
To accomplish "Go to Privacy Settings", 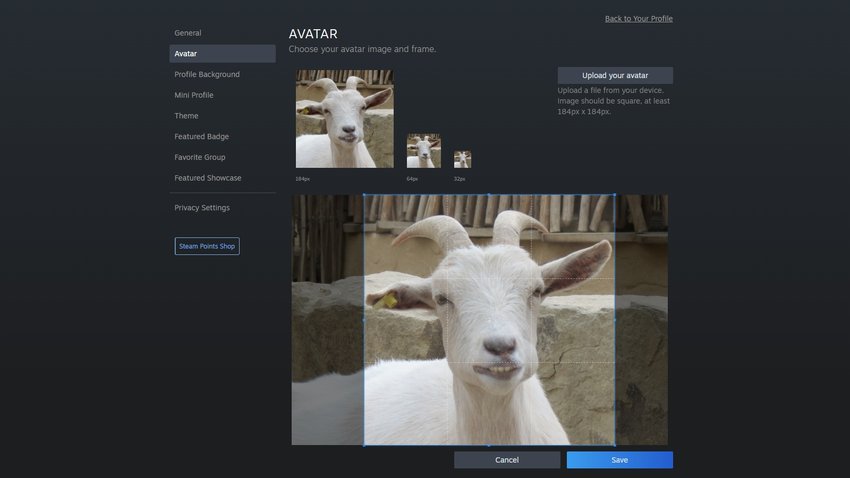I will coord(202,208).
